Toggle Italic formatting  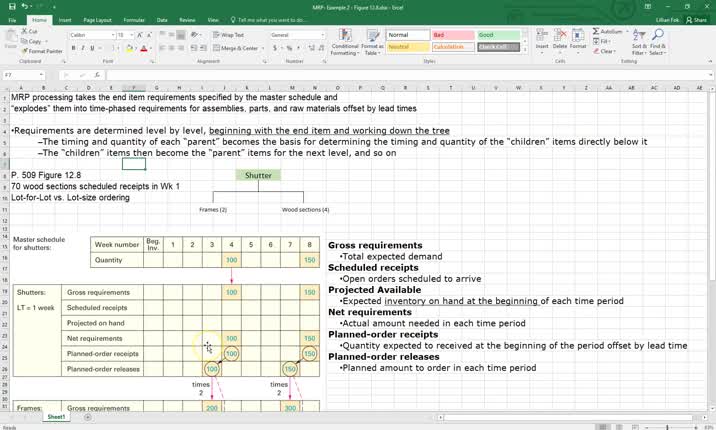pyautogui.click(x=83, y=48)
